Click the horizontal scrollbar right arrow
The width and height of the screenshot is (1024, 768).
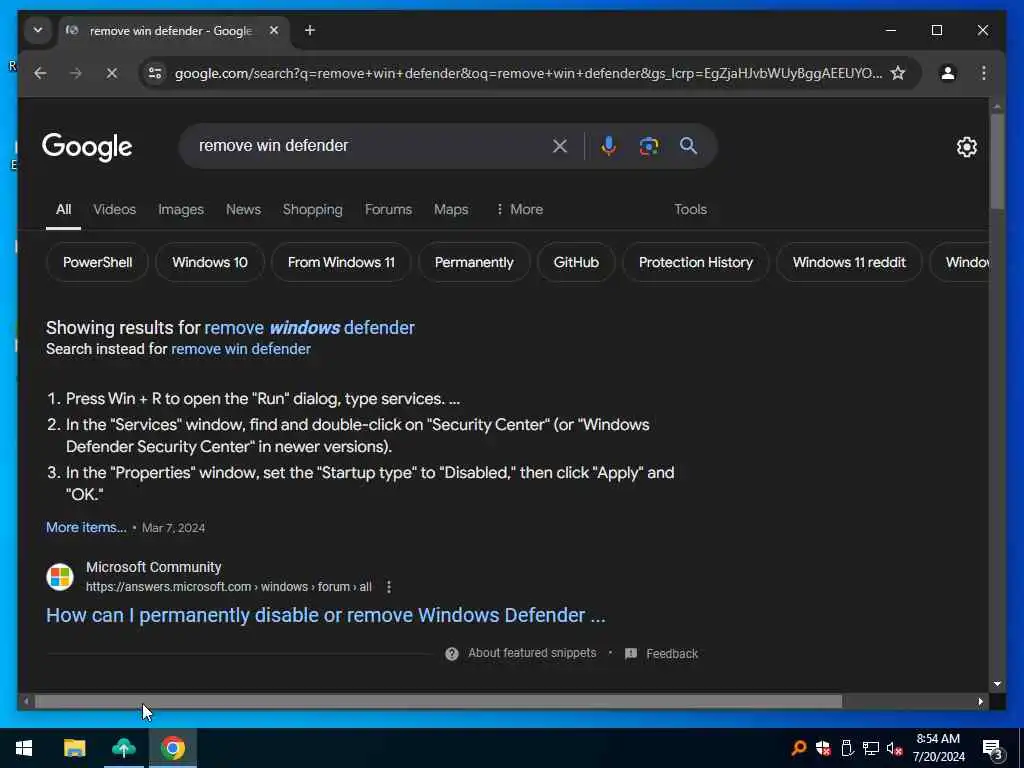[x=980, y=702]
